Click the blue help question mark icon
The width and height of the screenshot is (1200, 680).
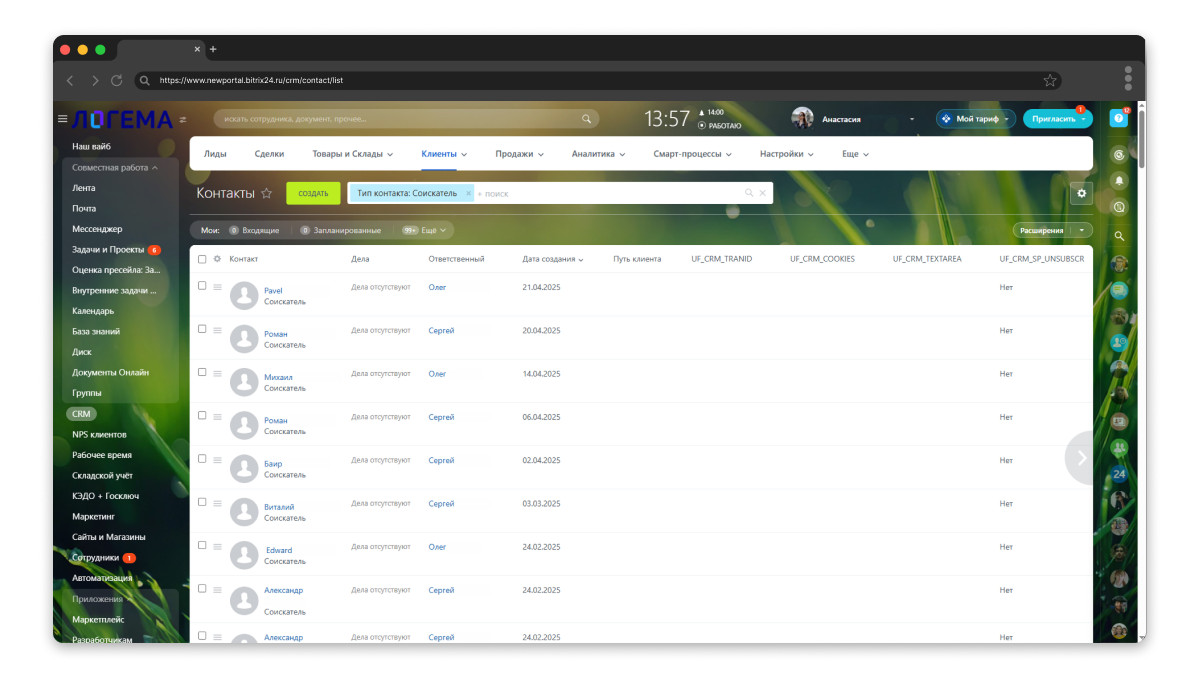coord(1119,118)
